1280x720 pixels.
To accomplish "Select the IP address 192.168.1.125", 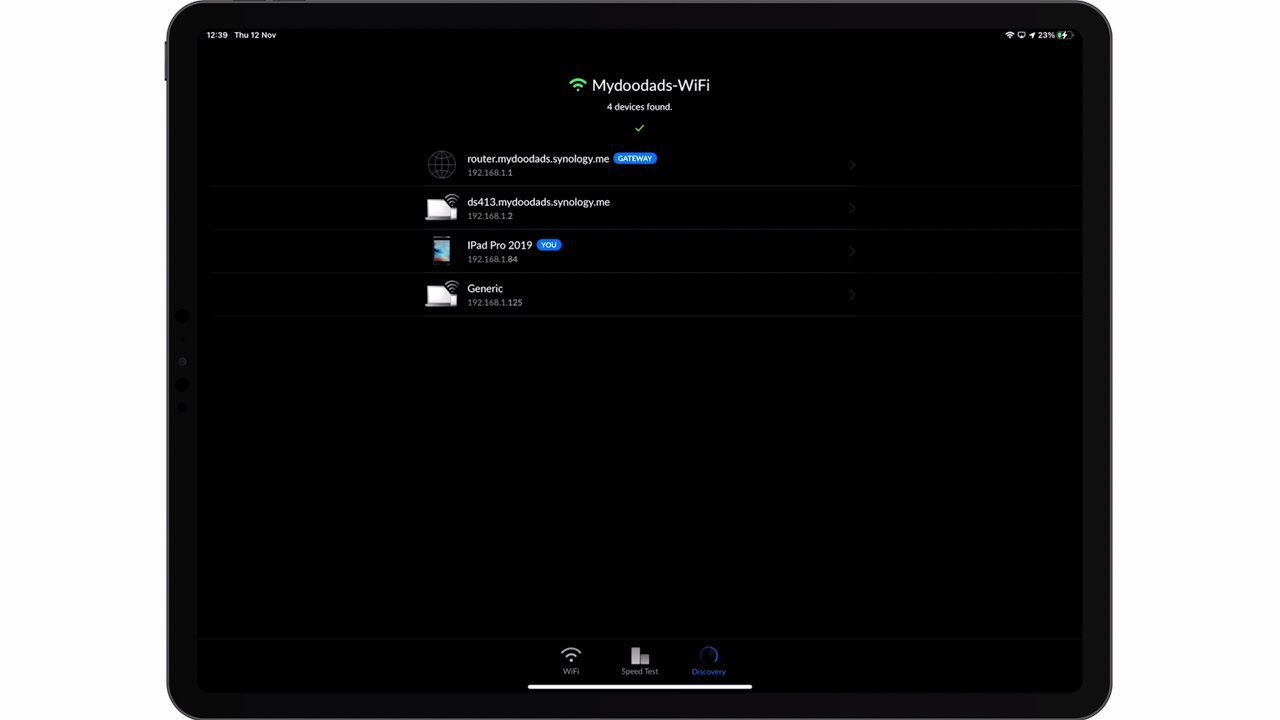I will 495,302.
